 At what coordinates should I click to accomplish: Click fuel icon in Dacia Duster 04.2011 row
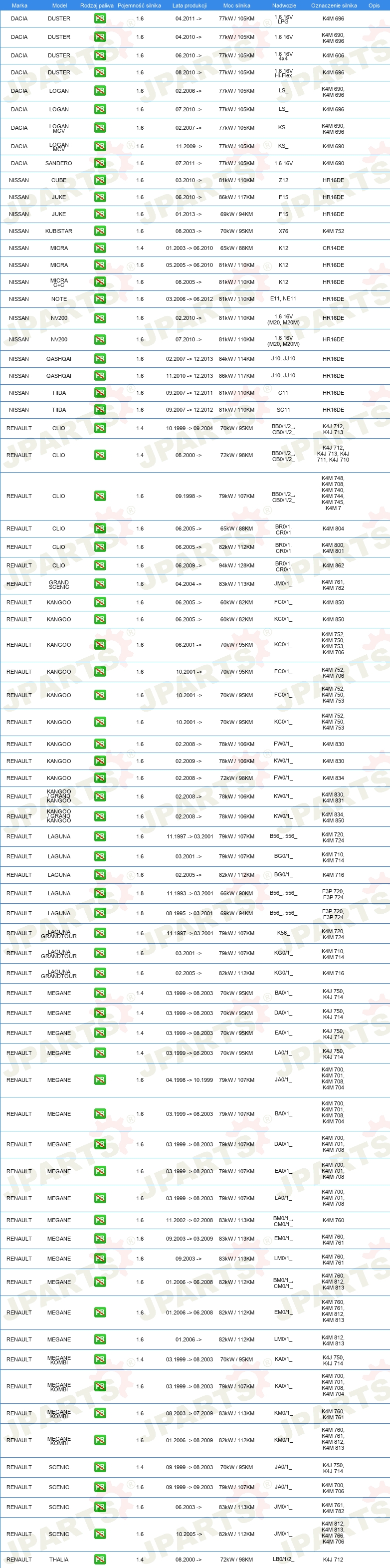click(x=100, y=19)
